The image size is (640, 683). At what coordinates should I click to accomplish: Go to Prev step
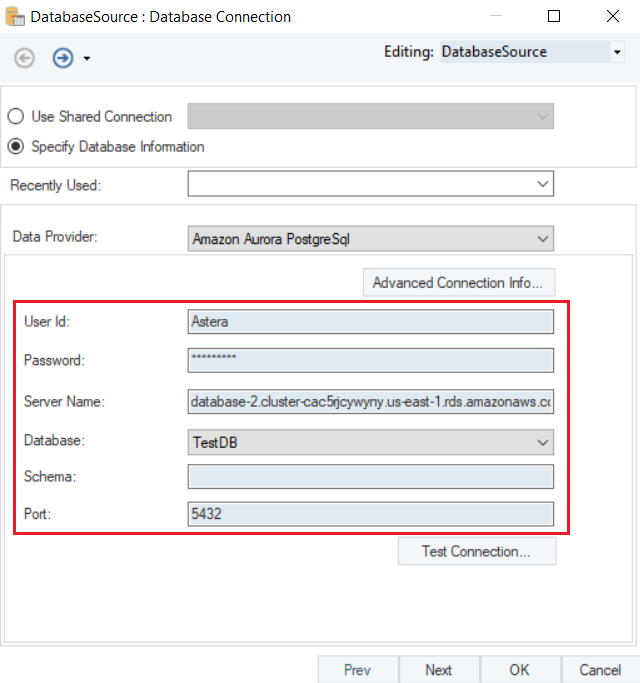point(357,670)
